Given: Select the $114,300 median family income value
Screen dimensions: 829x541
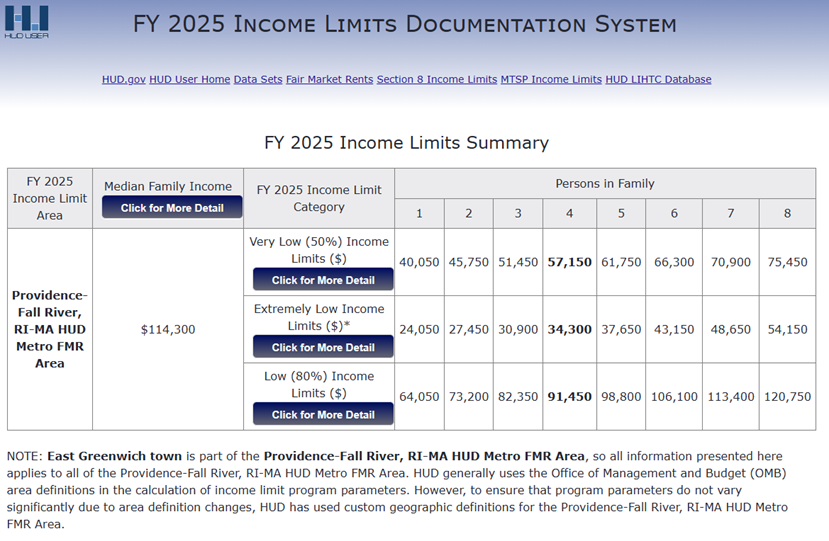Looking at the screenshot, I should tap(168, 329).
